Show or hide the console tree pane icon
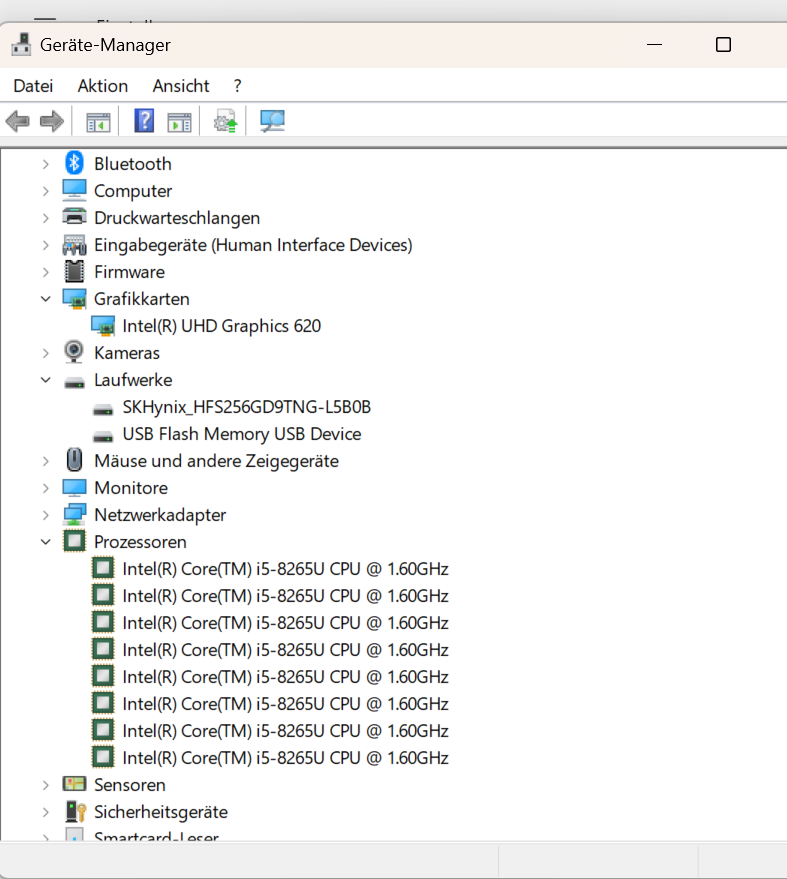The width and height of the screenshot is (787, 879). pyautogui.click(x=98, y=122)
